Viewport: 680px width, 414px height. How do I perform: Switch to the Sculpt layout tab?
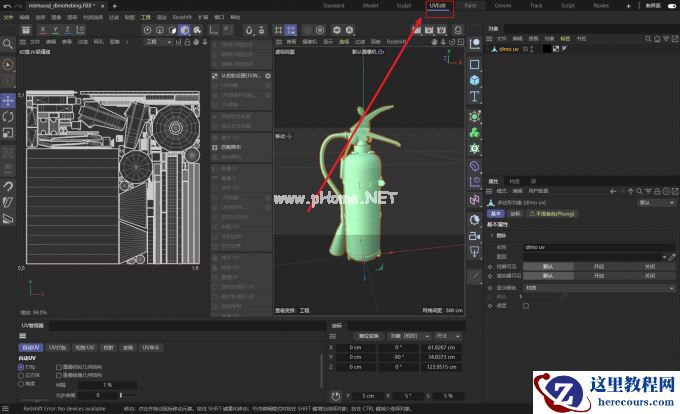[x=403, y=5]
